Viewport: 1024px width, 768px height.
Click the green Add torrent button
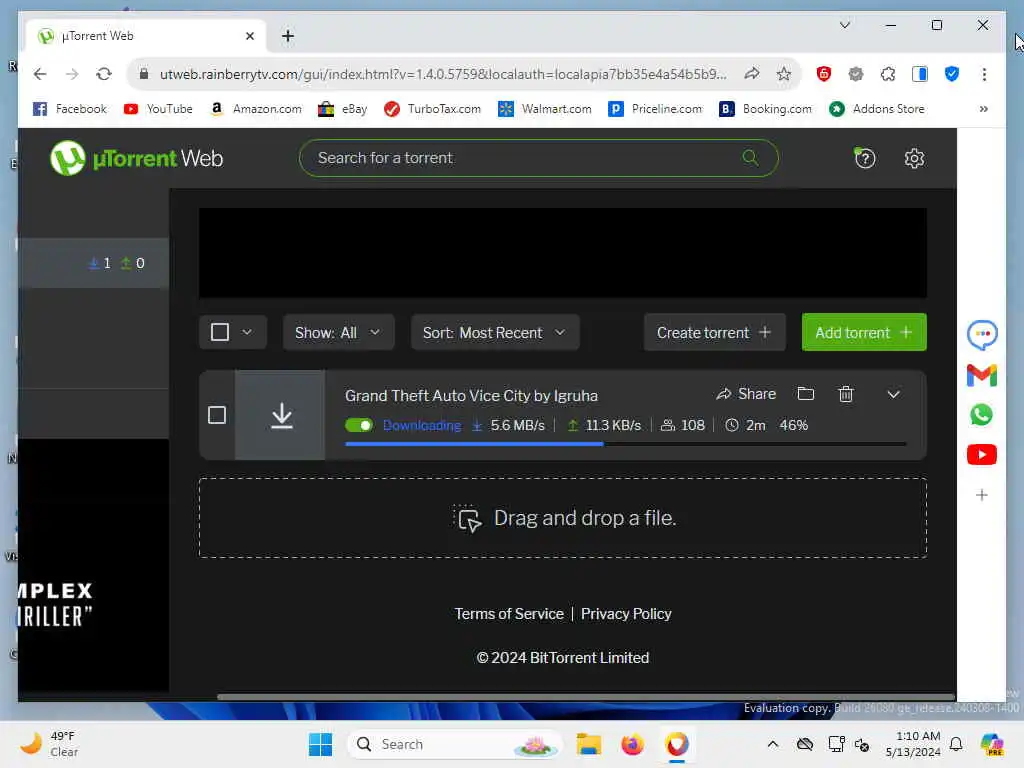(863, 332)
